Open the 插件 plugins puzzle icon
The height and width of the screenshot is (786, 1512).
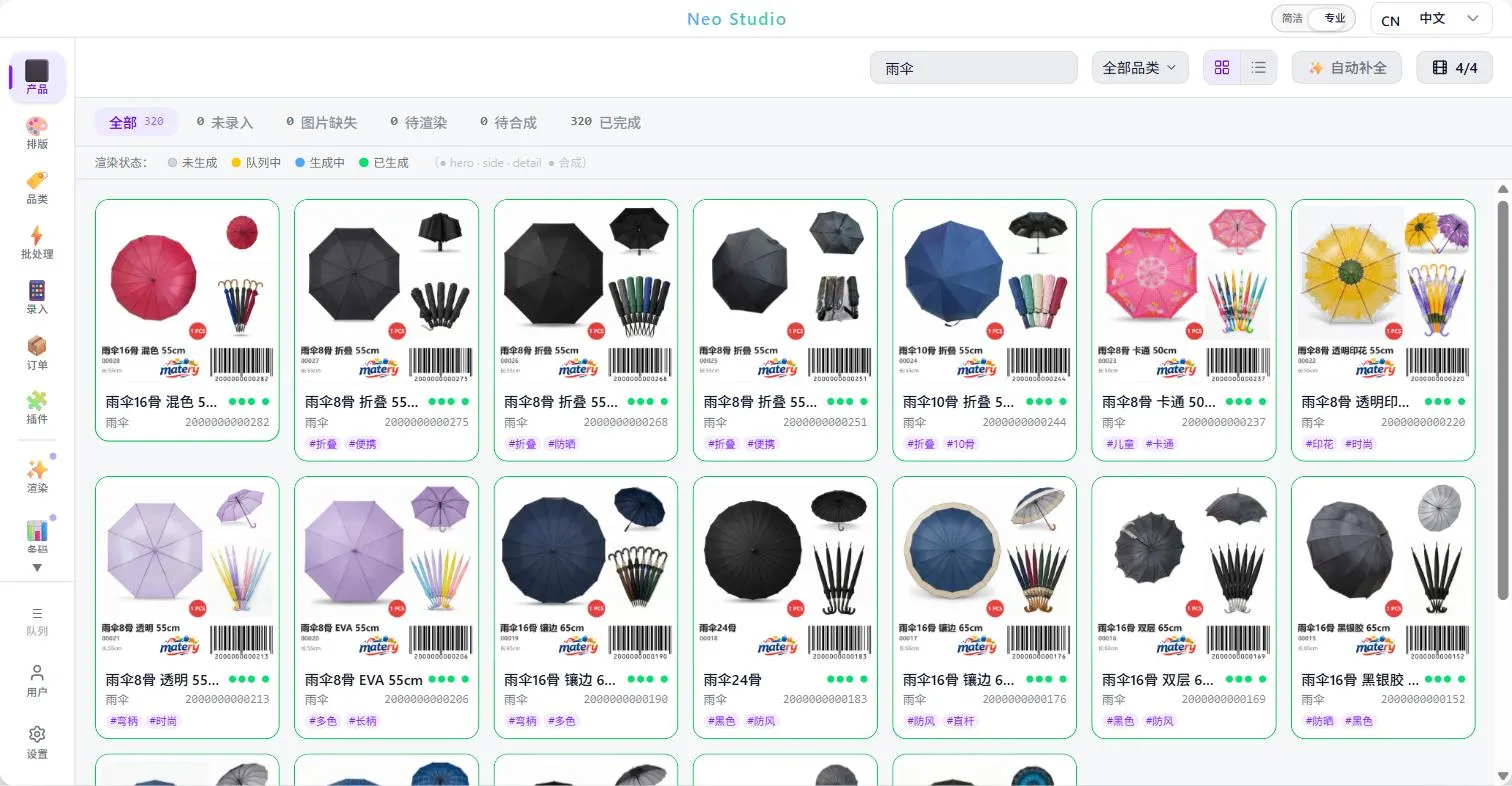point(37,408)
